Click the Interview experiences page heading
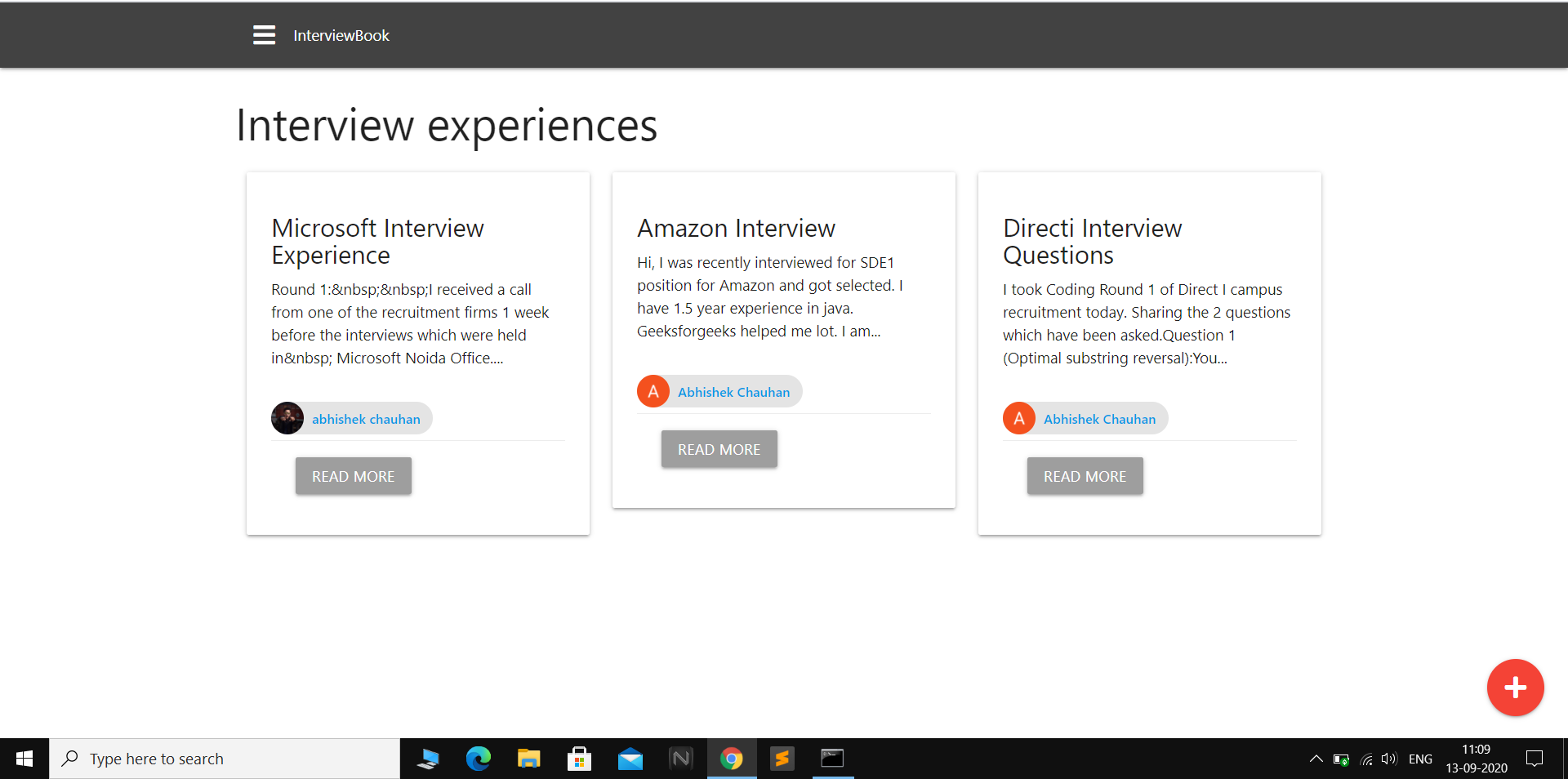Image resolution: width=1568 pixels, height=779 pixels. 447,126
